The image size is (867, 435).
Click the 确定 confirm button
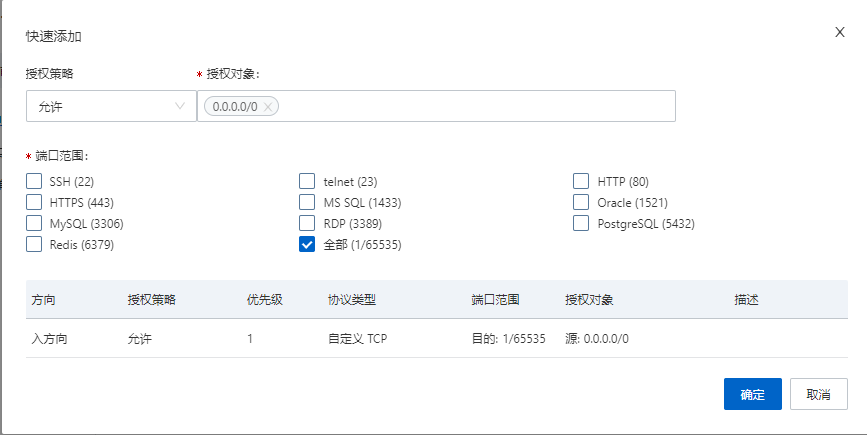tap(752, 394)
